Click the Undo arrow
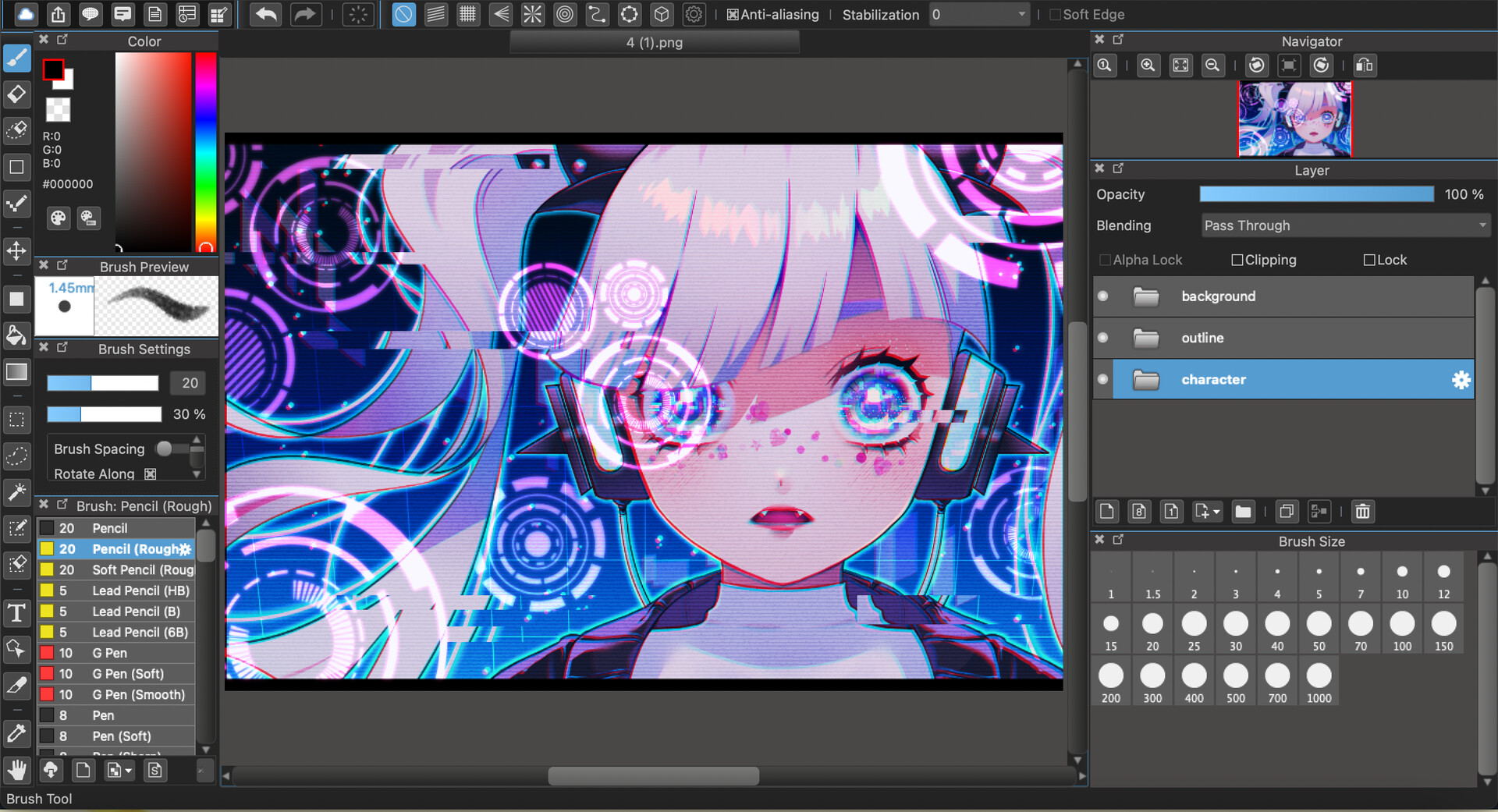This screenshot has width=1498, height=812. [265, 14]
